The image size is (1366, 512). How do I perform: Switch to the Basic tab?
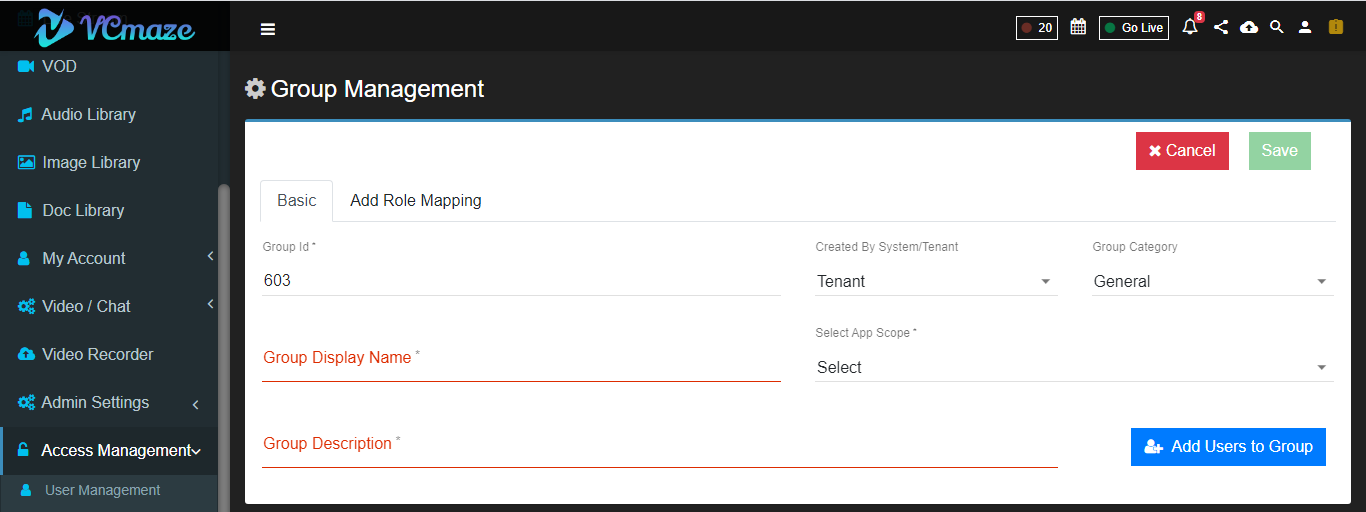coord(296,200)
